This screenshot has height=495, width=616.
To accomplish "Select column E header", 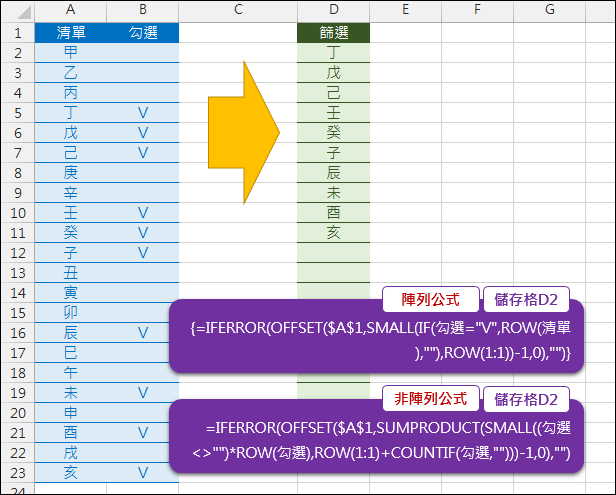I will [x=405, y=11].
